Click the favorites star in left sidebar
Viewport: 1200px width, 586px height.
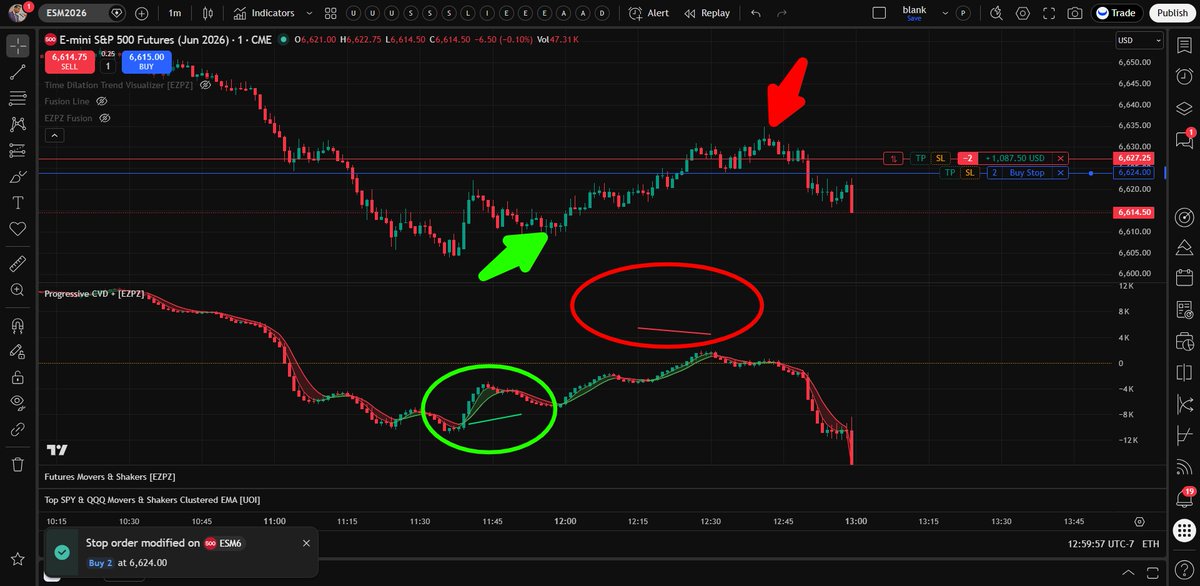coord(17,557)
